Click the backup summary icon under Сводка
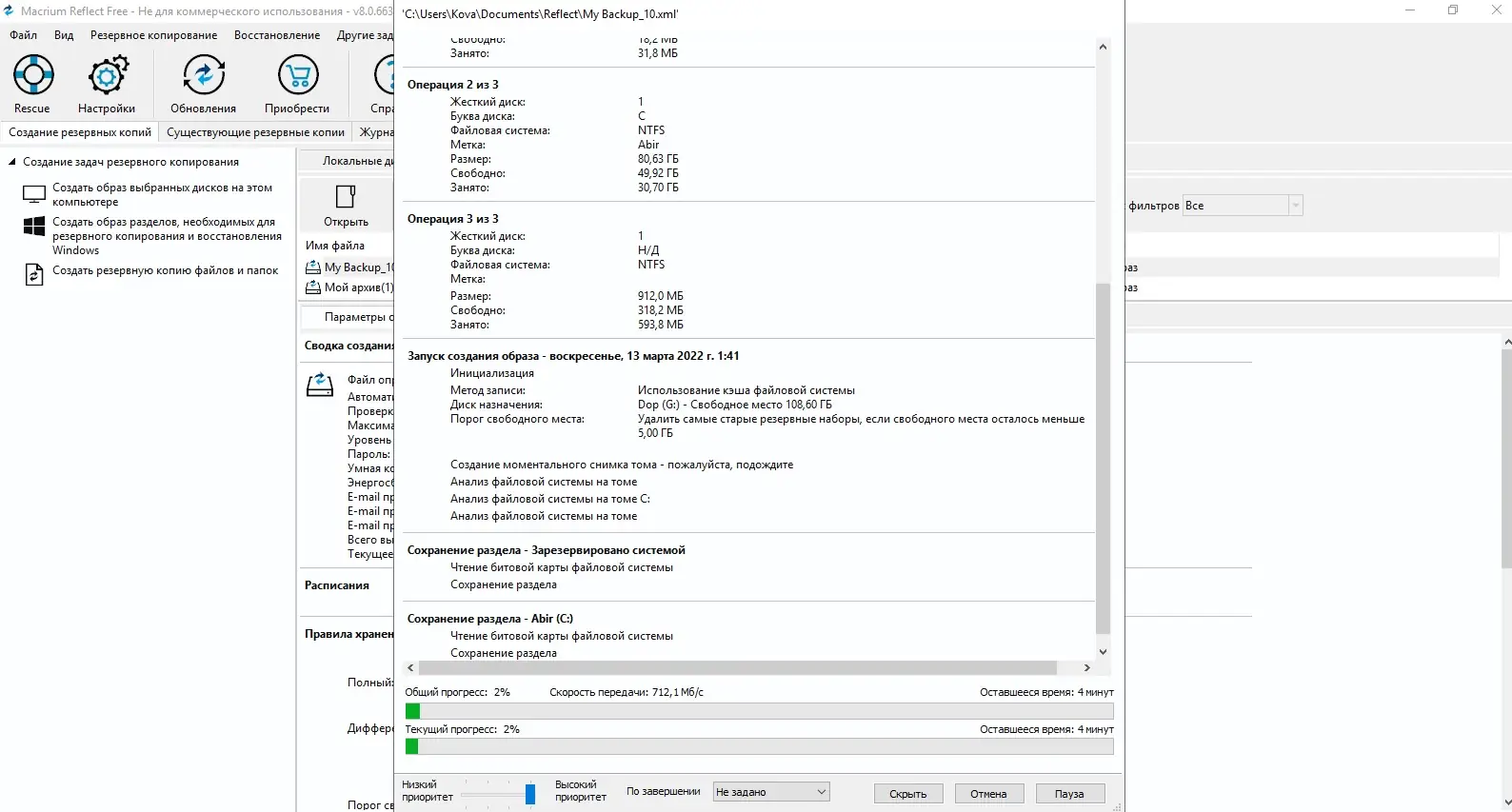Image resolution: width=1512 pixels, height=812 pixels. click(x=320, y=385)
